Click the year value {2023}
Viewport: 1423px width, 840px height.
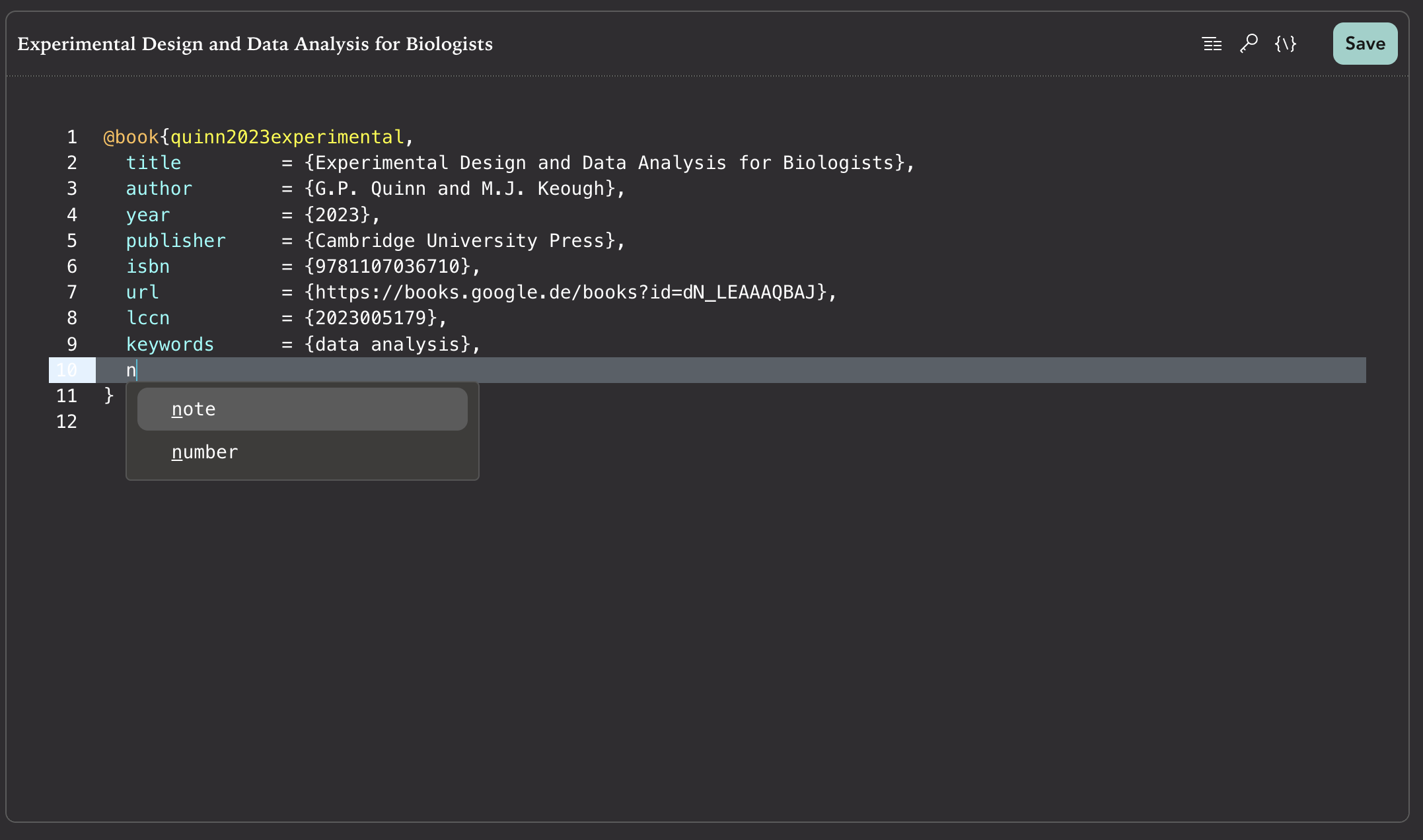pyautogui.click(x=340, y=214)
